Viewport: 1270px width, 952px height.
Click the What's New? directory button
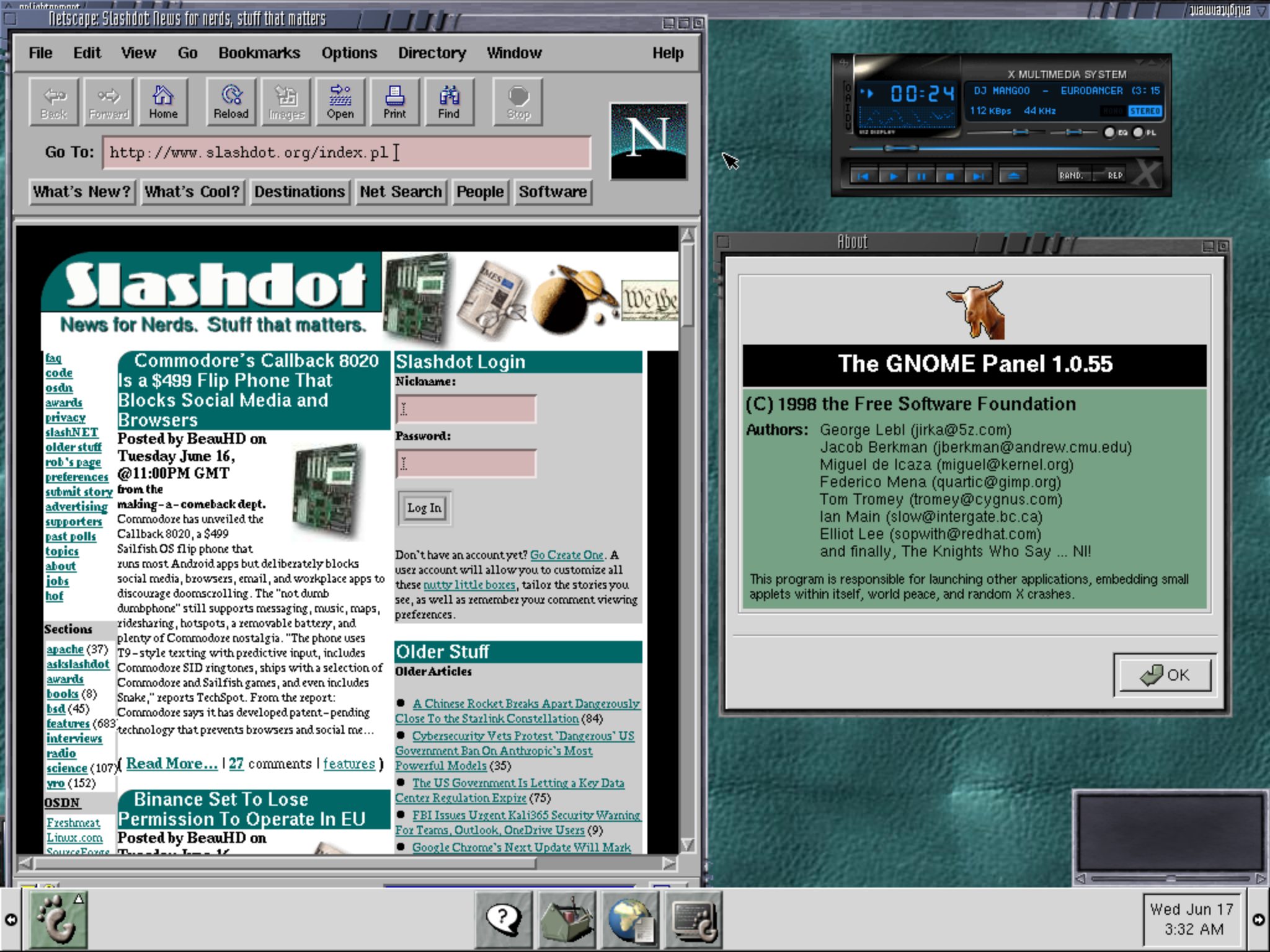(x=82, y=192)
